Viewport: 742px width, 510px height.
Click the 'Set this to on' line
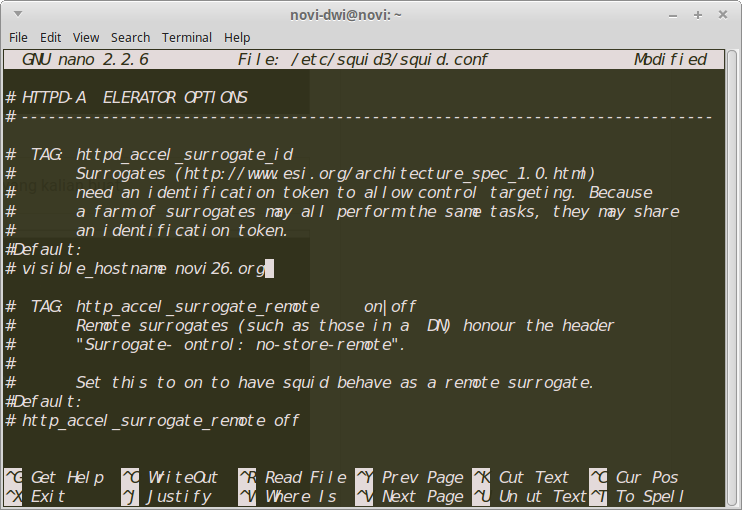[300, 382]
